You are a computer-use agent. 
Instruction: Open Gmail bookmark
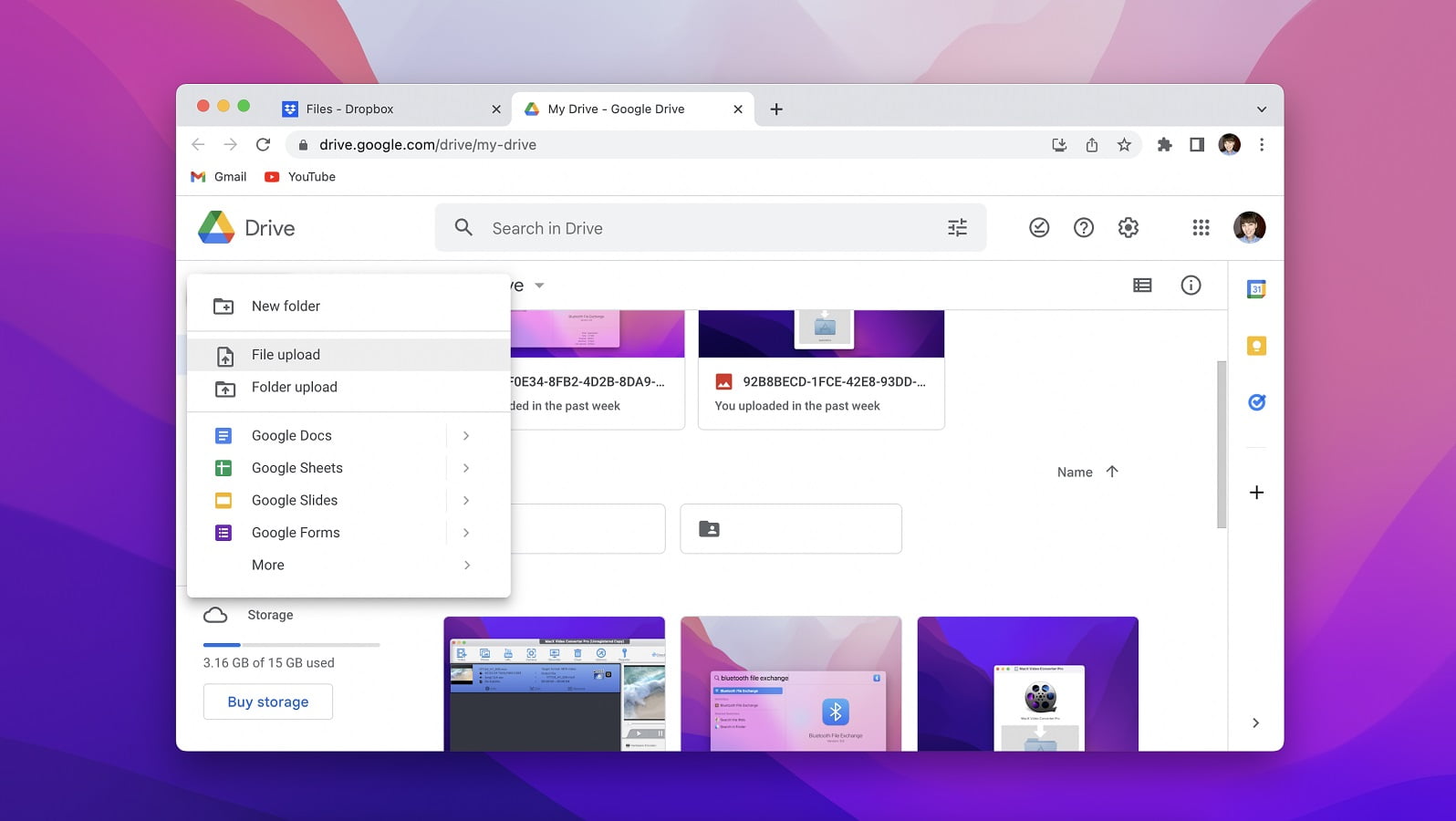pos(219,177)
